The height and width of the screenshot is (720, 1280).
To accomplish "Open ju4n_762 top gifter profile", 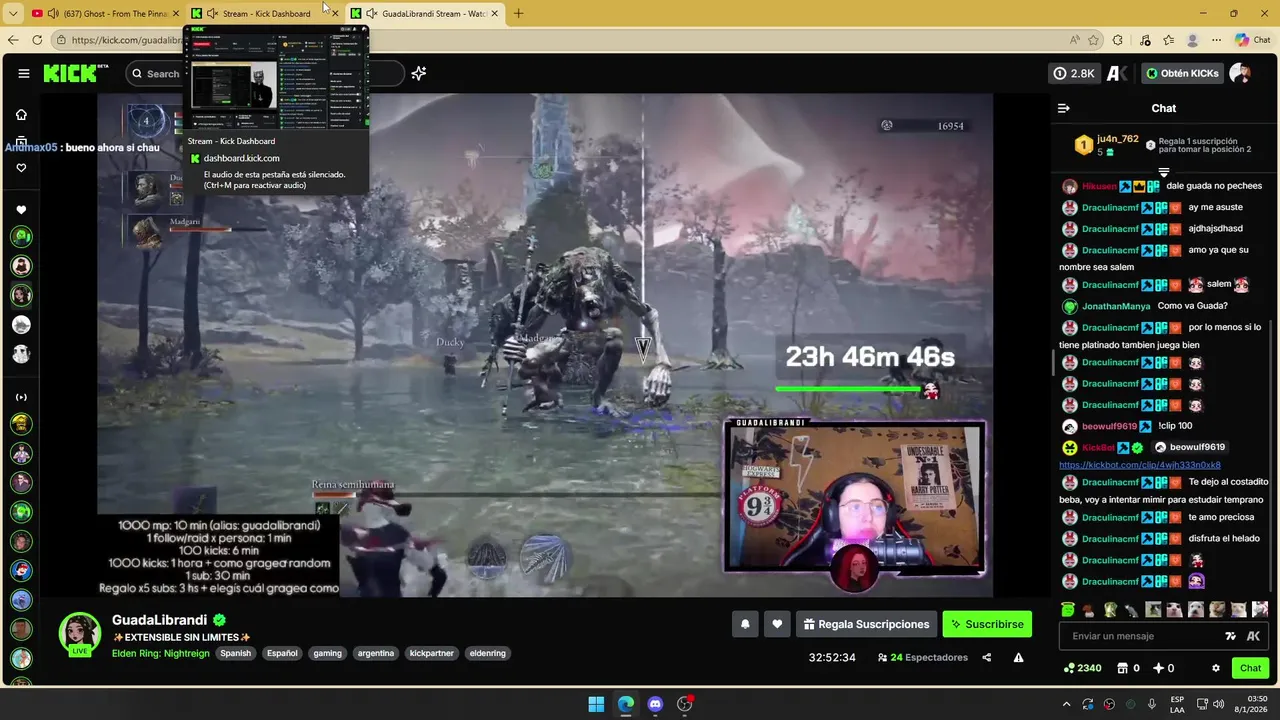I will point(1117,139).
